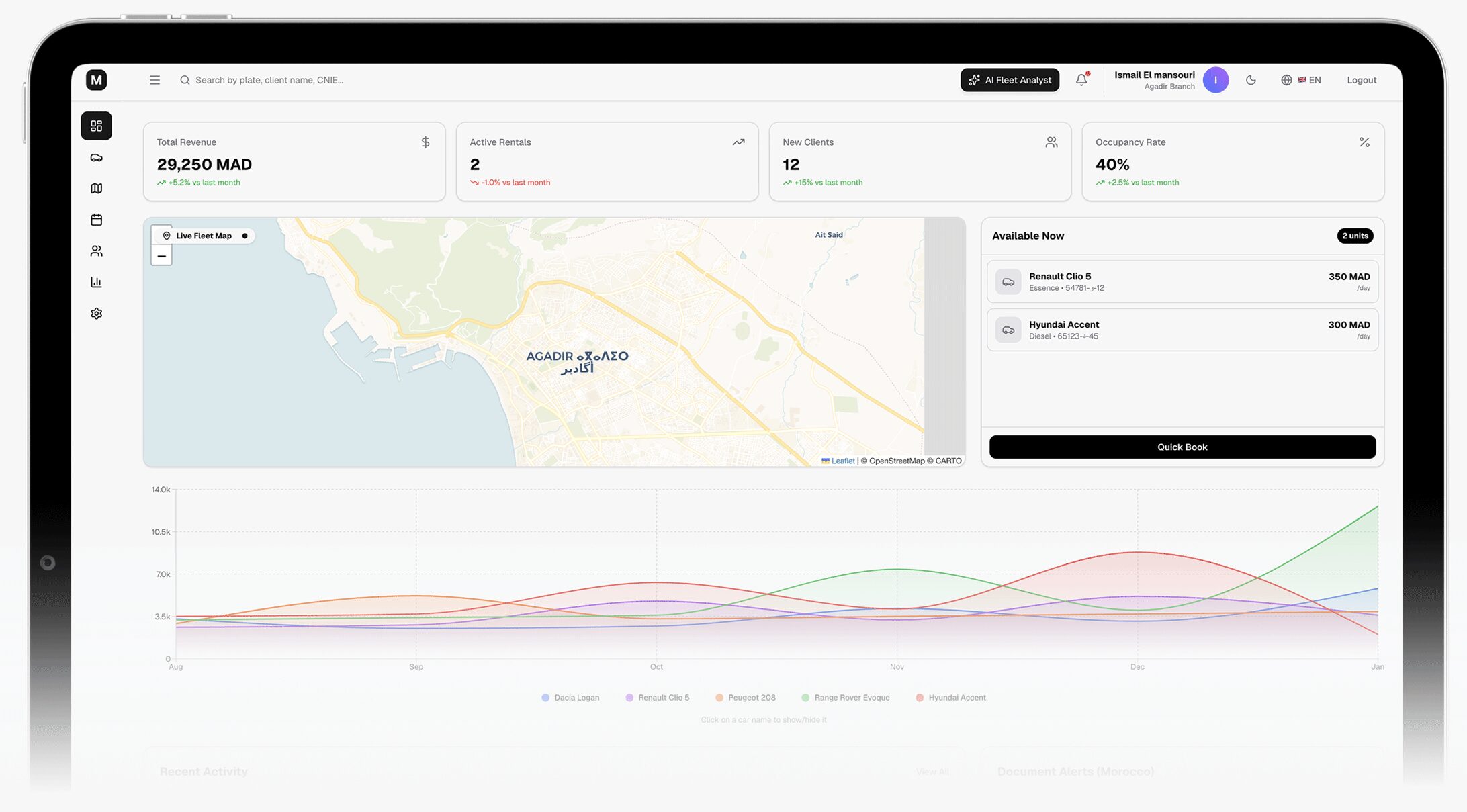This screenshot has width=1467, height=812.
Task: Hide Range Rover Evoque chart series
Action: (851, 698)
